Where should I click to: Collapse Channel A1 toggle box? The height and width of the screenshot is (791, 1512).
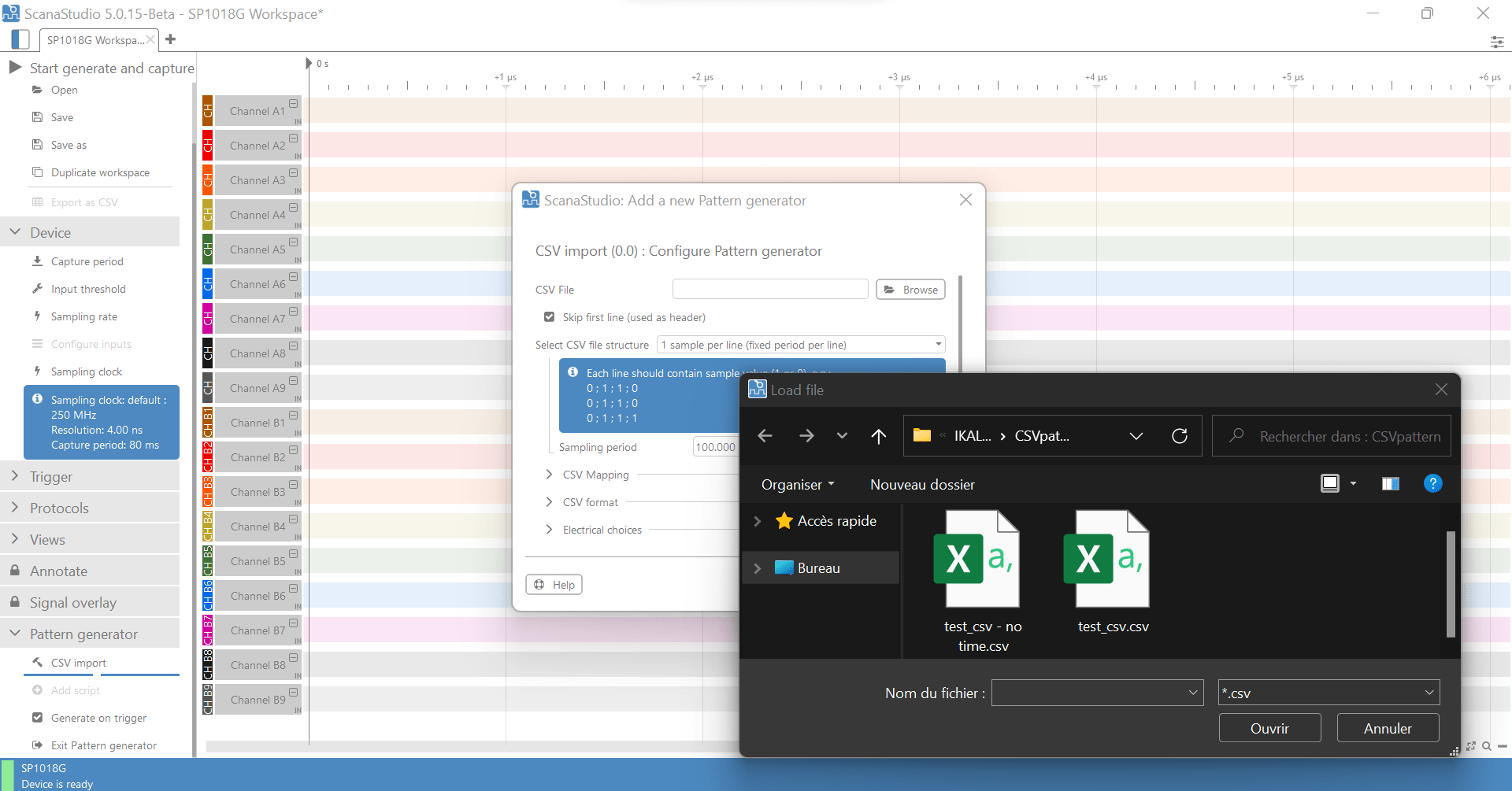point(293,104)
